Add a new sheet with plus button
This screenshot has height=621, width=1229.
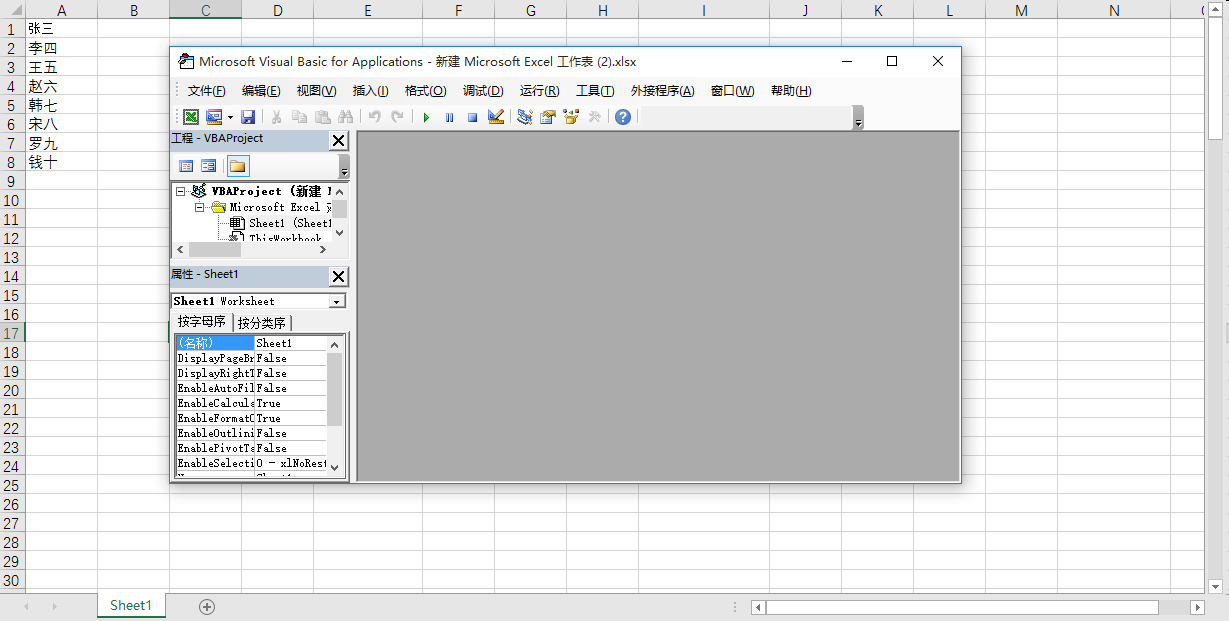coord(207,606)
